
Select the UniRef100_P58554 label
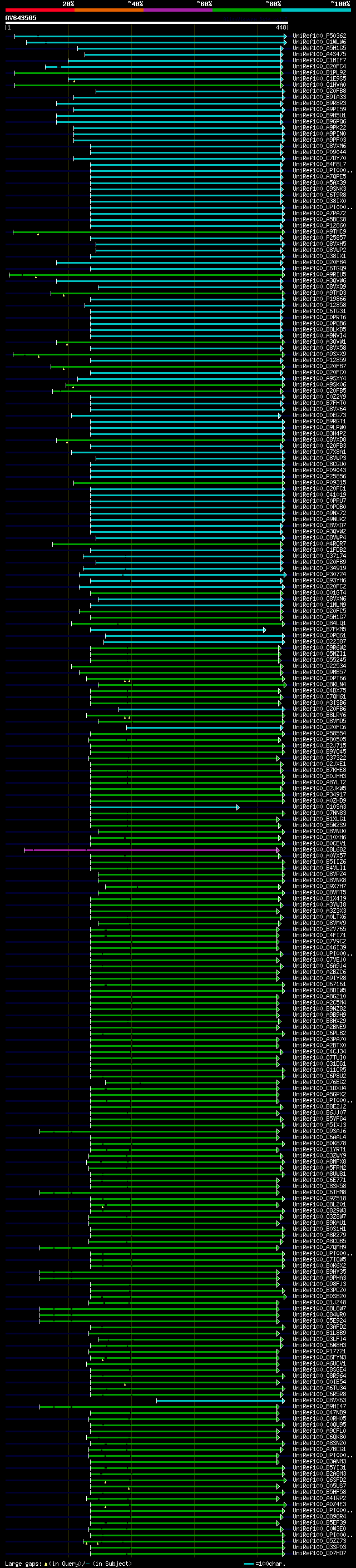319,734
